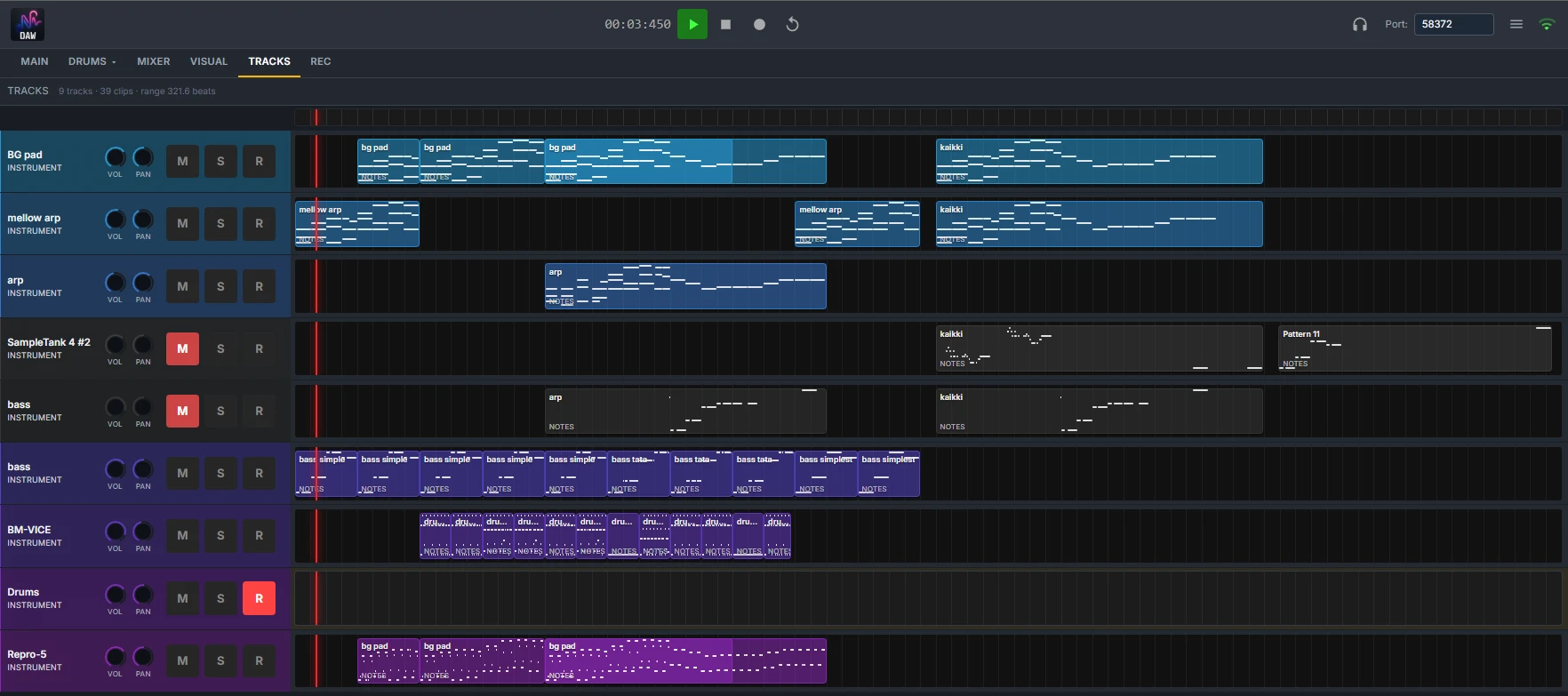The height and width of the screenshot is (696, 1568).
Task: Select the BM-VICE track name
Action: tap(29, 530)
